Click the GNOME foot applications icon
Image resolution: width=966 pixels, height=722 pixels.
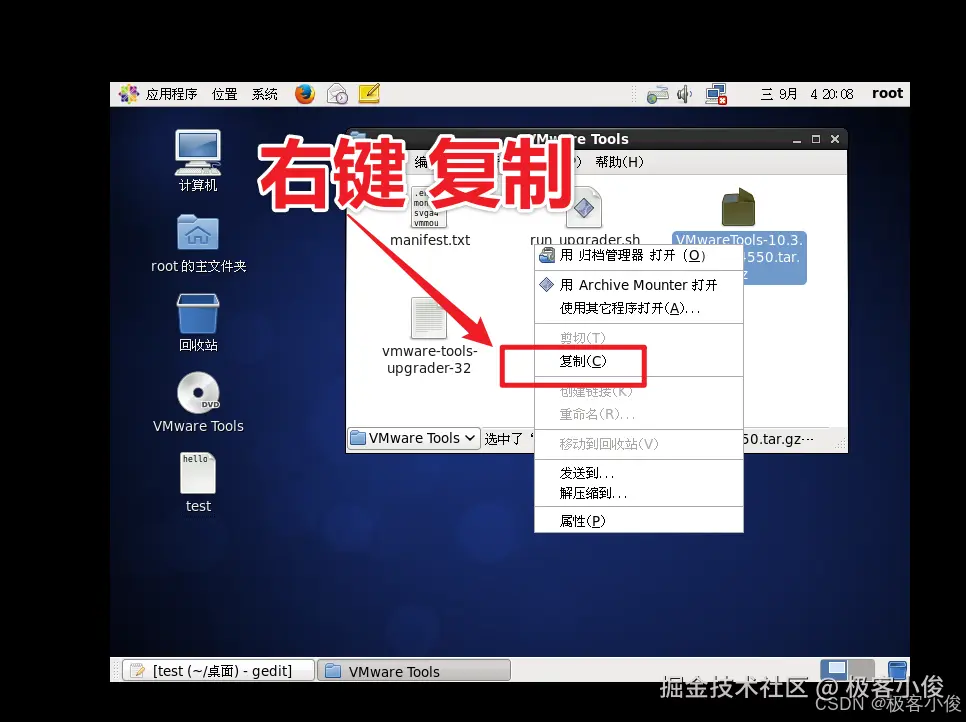coord(129,94)
